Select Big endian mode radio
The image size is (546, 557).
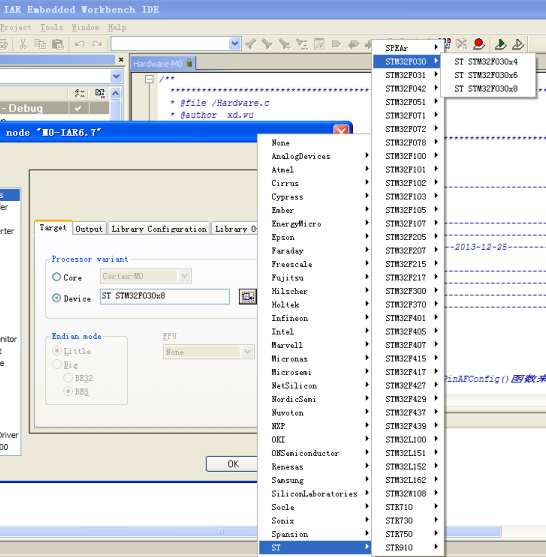pyautogui.click(x=56, y=364)
